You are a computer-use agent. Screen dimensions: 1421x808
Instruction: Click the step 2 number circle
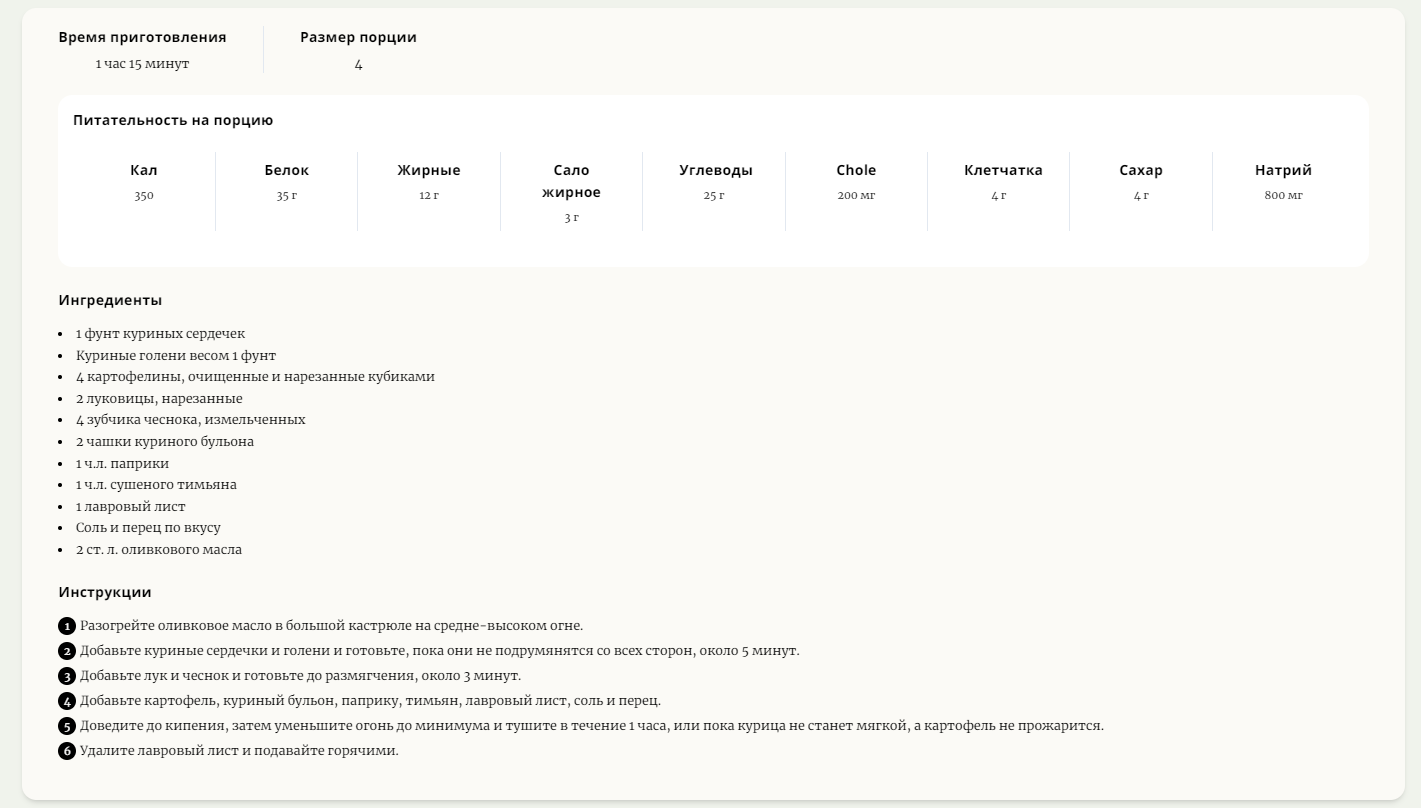[67, 651]
